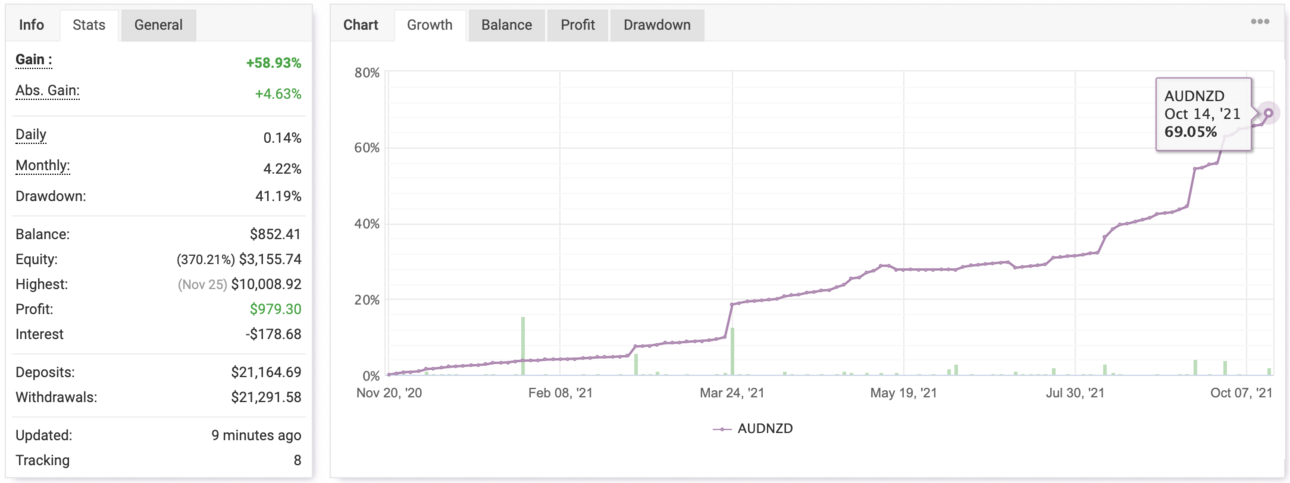Click the 41.19% drawdown value
The width and height of the screenshot is (1290, 483).
tap(278, 196)
